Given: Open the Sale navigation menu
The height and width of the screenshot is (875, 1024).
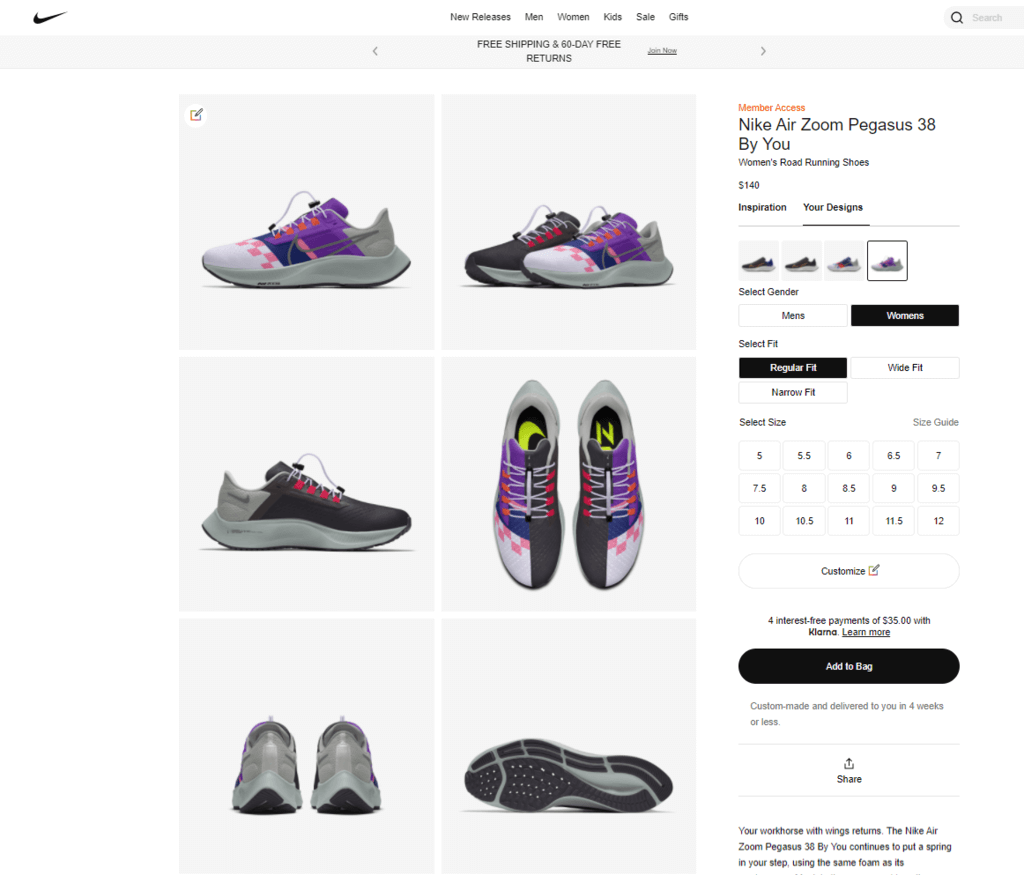Looking at the screenshot, I should point(645,17).
